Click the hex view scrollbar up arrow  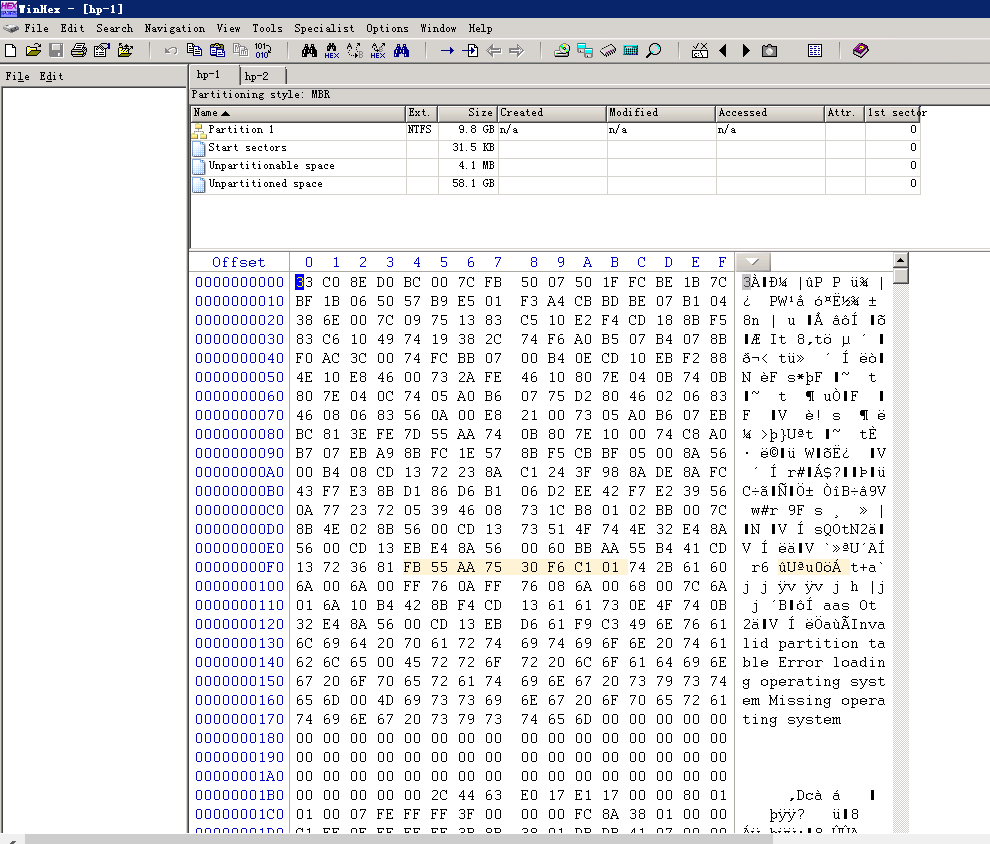pyautogui.click(x=901, y=260)
